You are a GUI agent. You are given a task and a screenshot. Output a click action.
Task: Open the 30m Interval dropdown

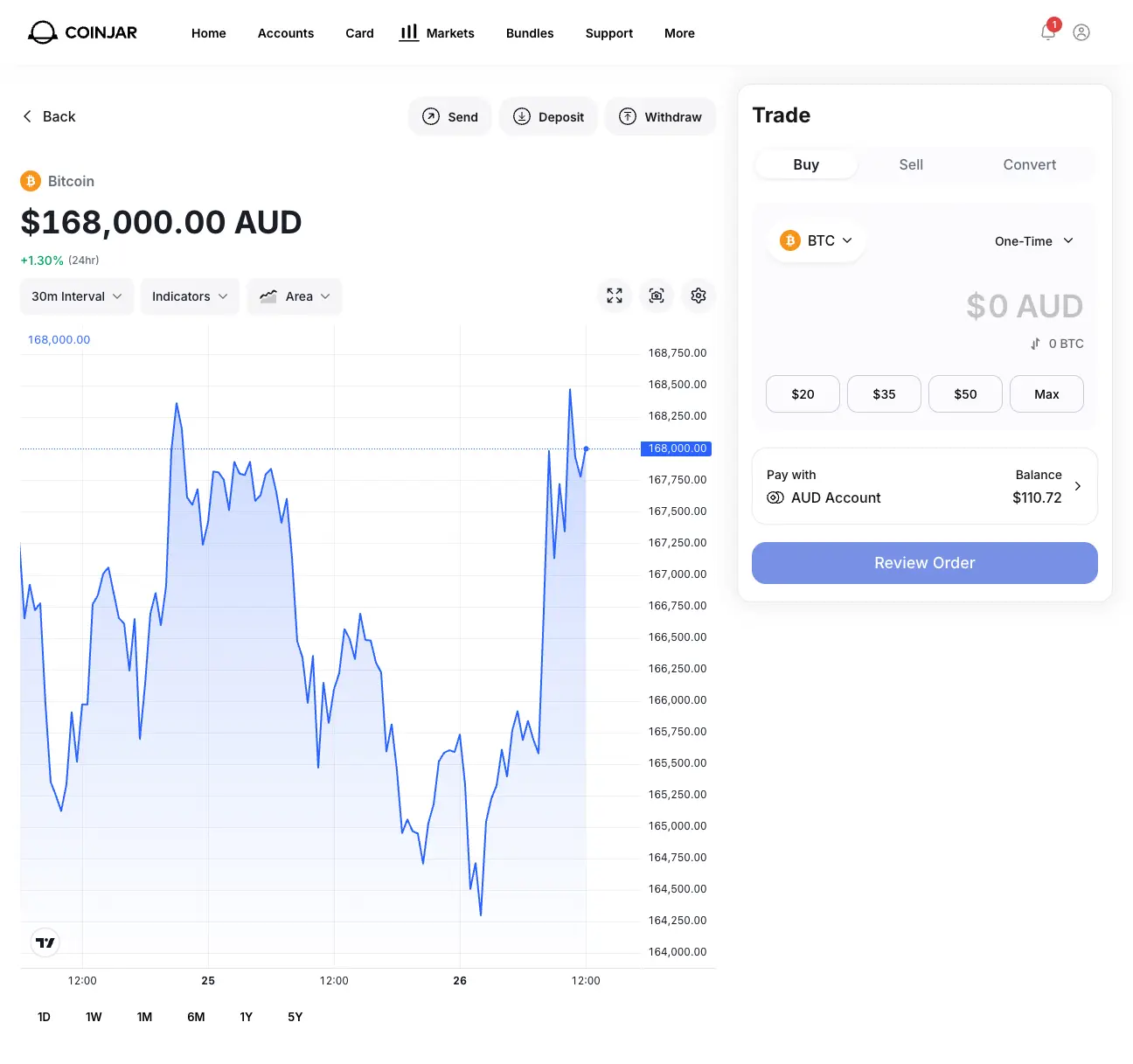(x=77, y=296)
